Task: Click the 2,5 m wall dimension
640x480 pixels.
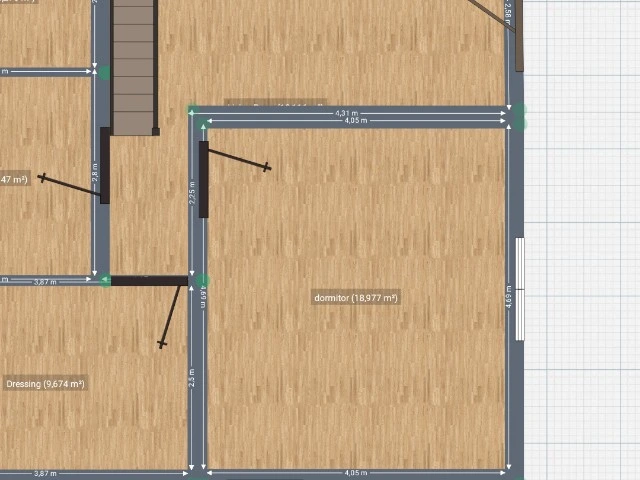Action: pos(193,380)
